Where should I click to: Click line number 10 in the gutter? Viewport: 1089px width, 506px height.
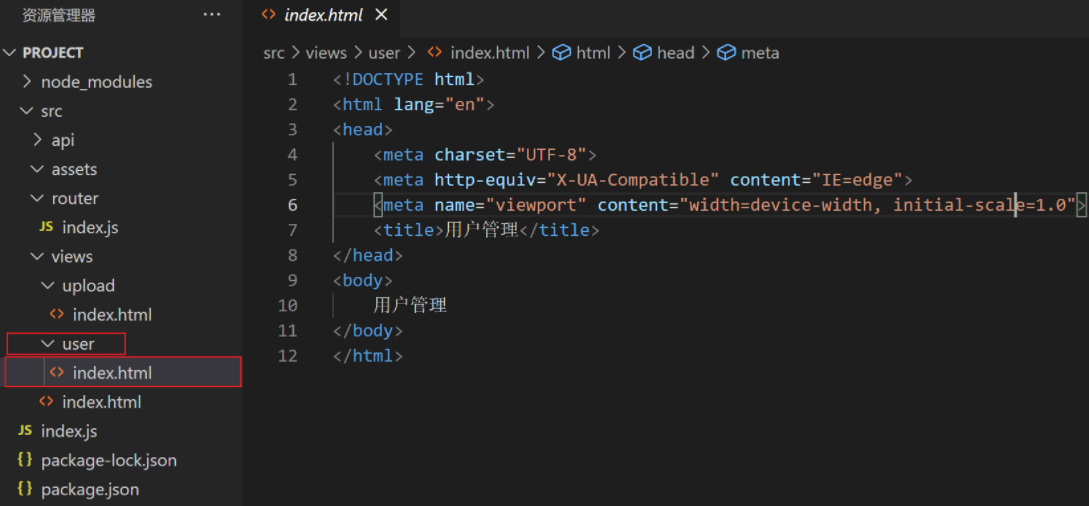tap(288, 305)
